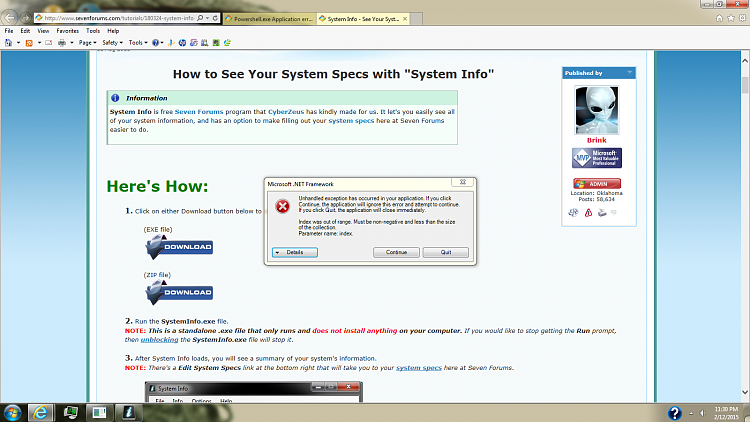Open the address bar autocomplete dropdown arrow
Image resolution: width=750 pixels, height=422 pixels.
(208, 18)
